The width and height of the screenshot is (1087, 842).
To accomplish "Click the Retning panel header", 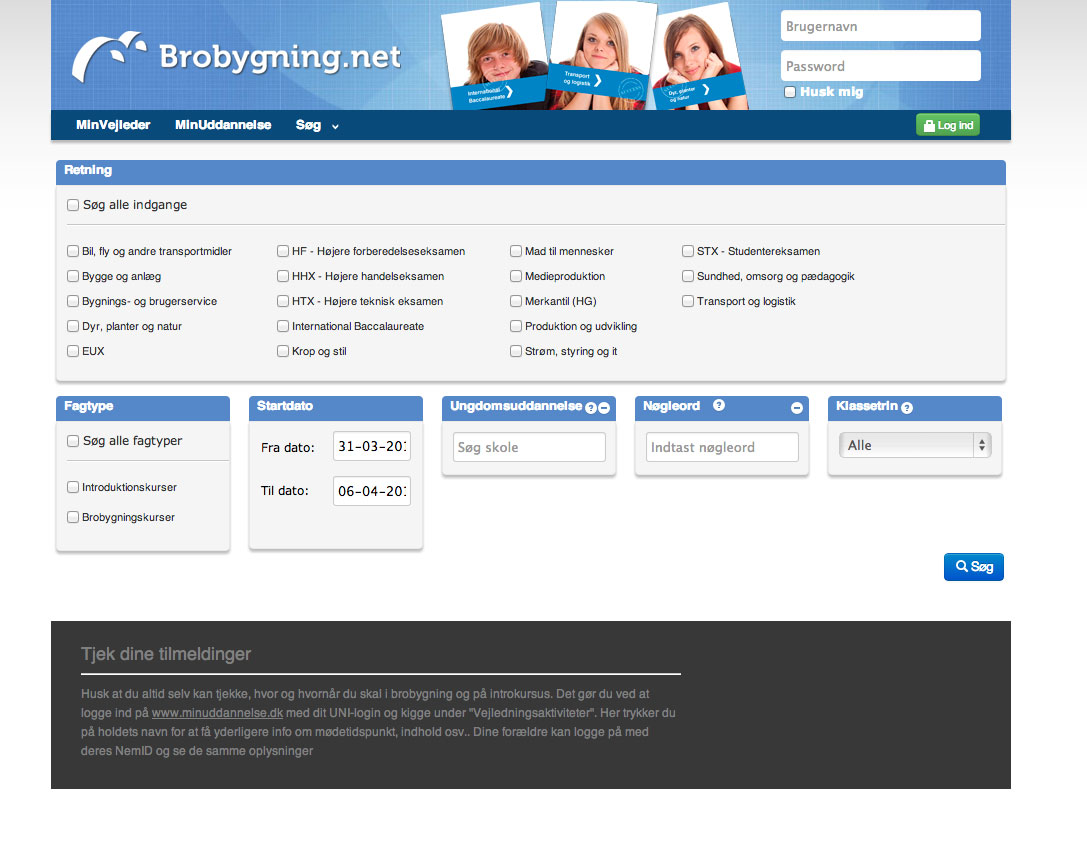I will coord(531,172).
